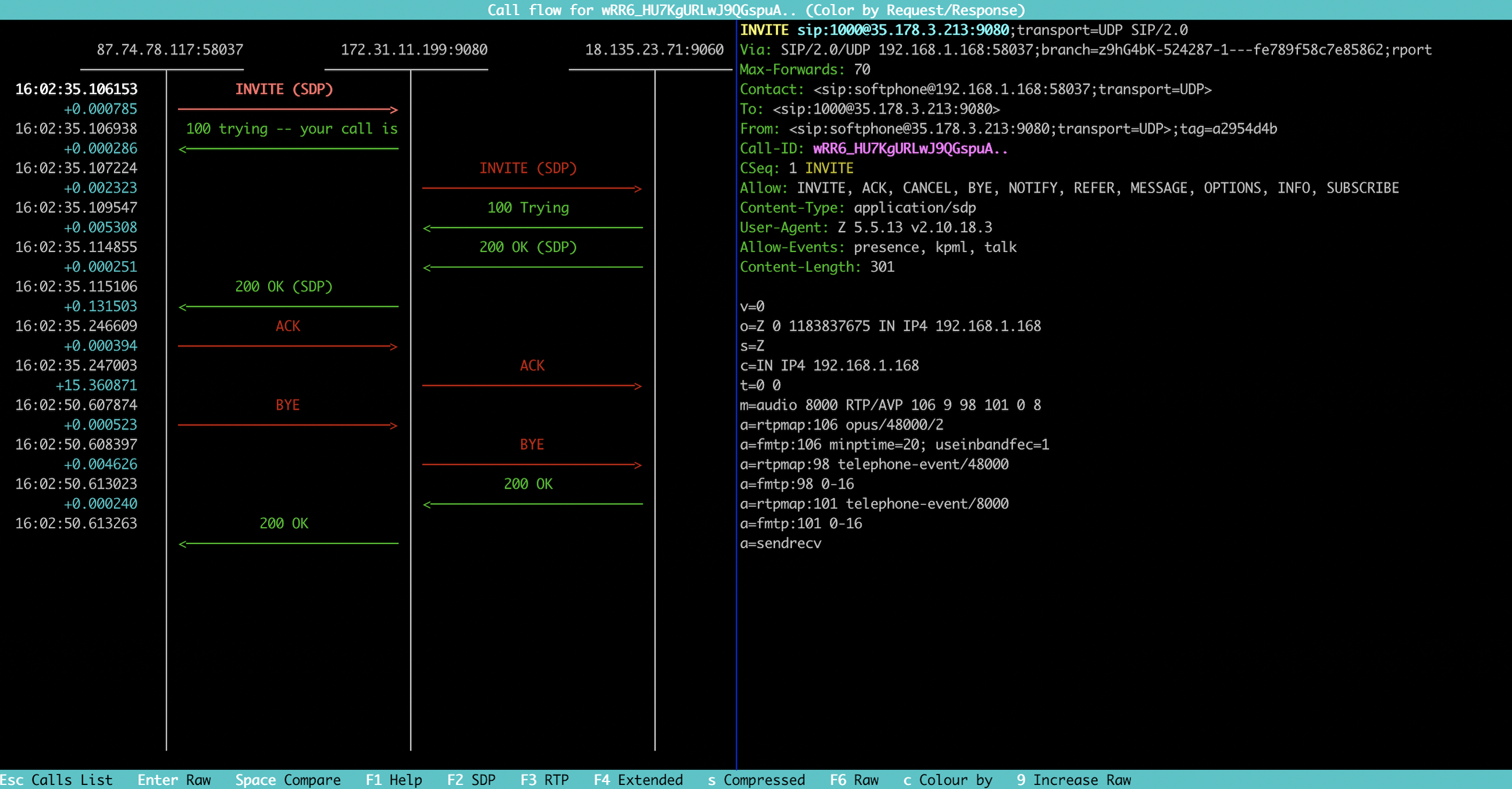Open F1 Help from the footer
Screen dimensions: 1512x789
coord(393,780)
